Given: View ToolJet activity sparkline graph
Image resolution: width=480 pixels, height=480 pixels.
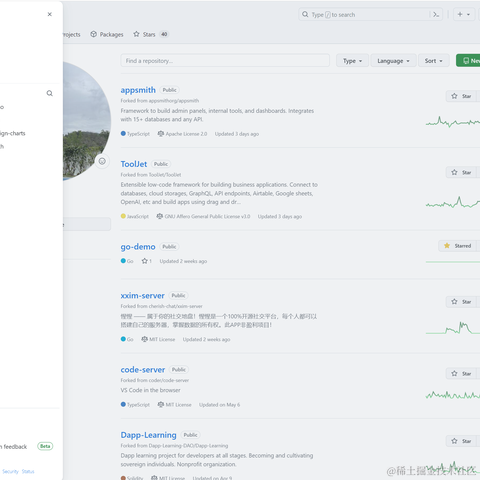Looking at the screenshot, I should coord(453,202).
